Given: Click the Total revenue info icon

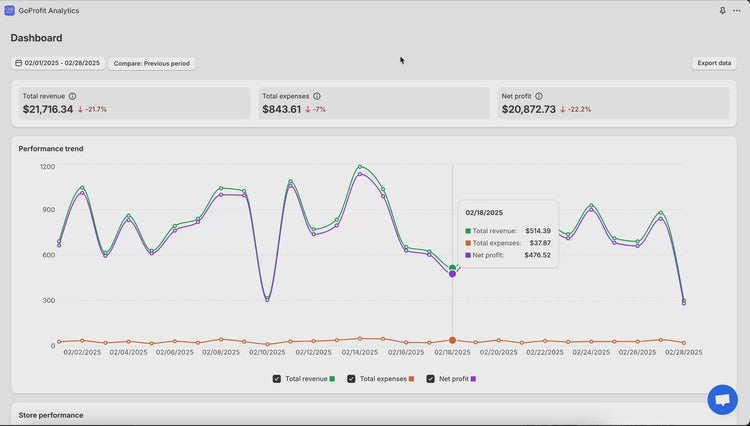Looking at the screenshot, I should pyautogui.click(x=73, y=96).
